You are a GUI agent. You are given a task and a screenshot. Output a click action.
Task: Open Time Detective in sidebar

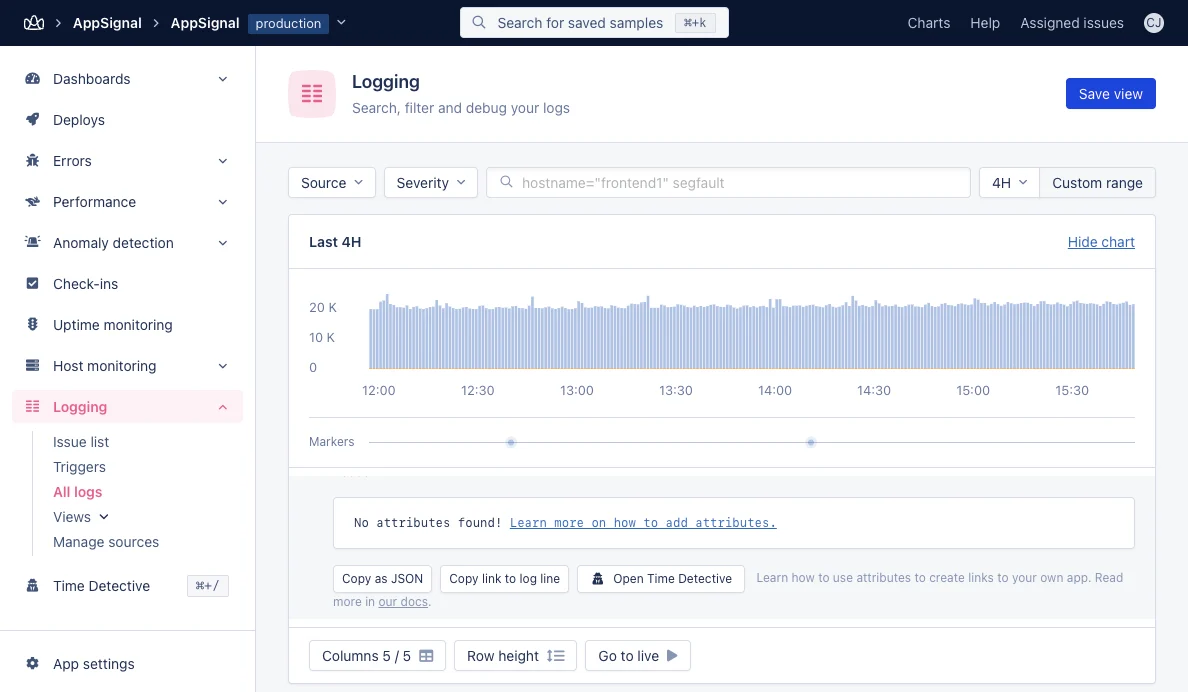point(102,586)
